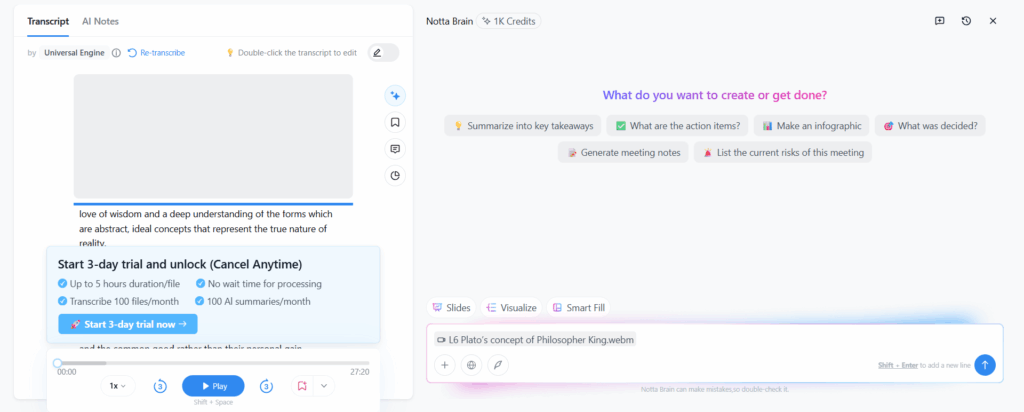The width and height of the screenshot is (1024, 412).
Task: Start a new chat icon
Action: [939, 21]
